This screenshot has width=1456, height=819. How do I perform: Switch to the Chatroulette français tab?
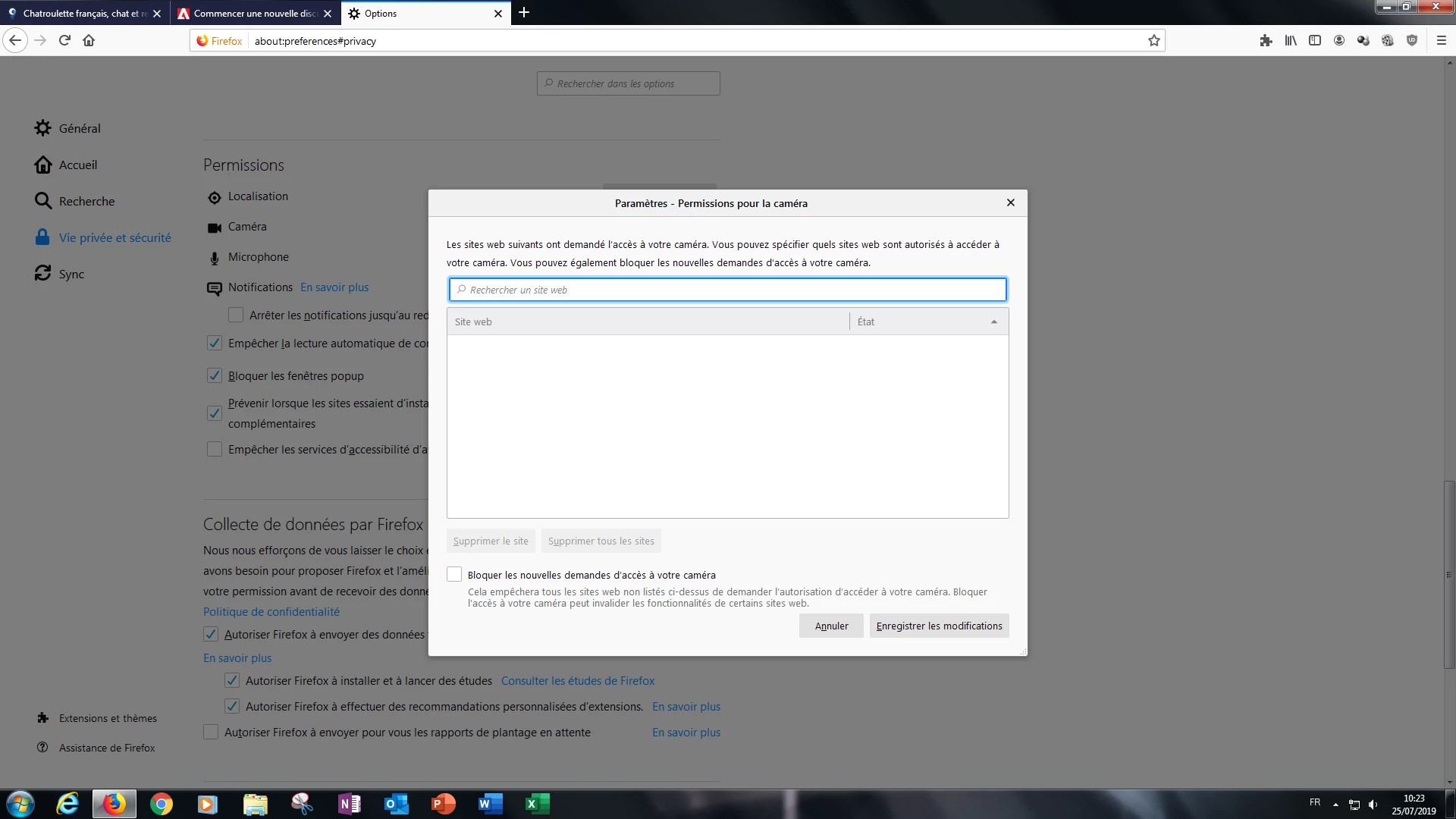pyautogui.click(x=80, y=14)
